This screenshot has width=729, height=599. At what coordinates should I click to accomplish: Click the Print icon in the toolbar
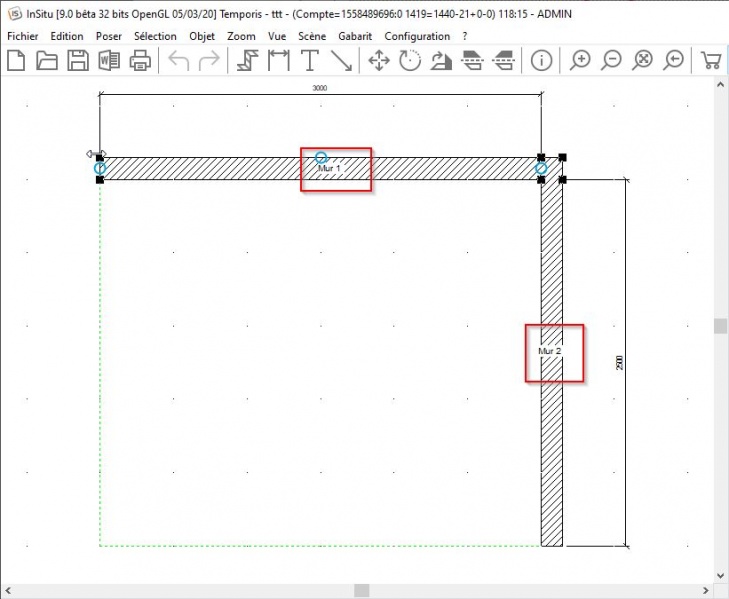tap(140, 61)
